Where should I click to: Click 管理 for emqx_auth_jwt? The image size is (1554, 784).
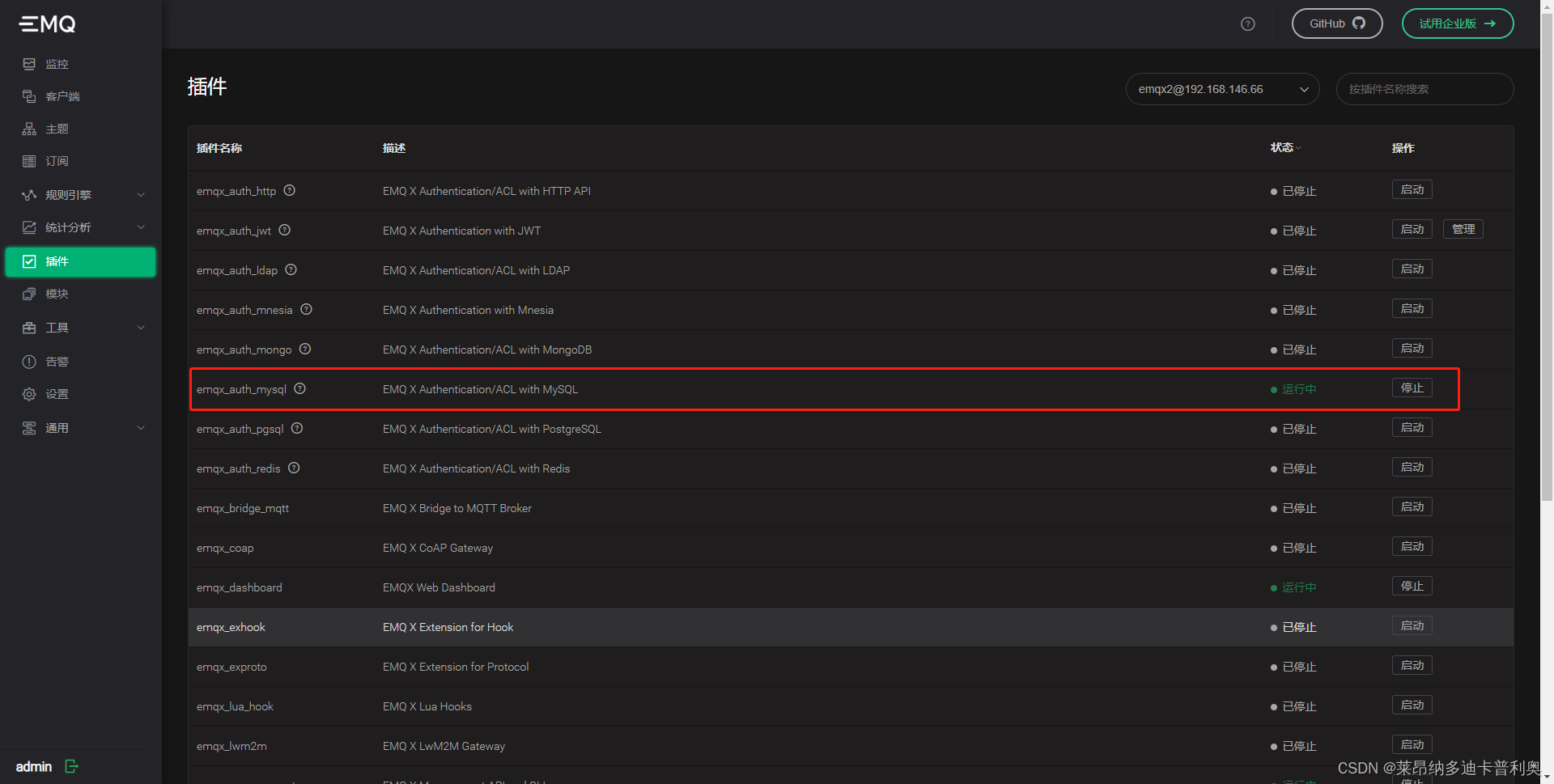(1463, 229)
